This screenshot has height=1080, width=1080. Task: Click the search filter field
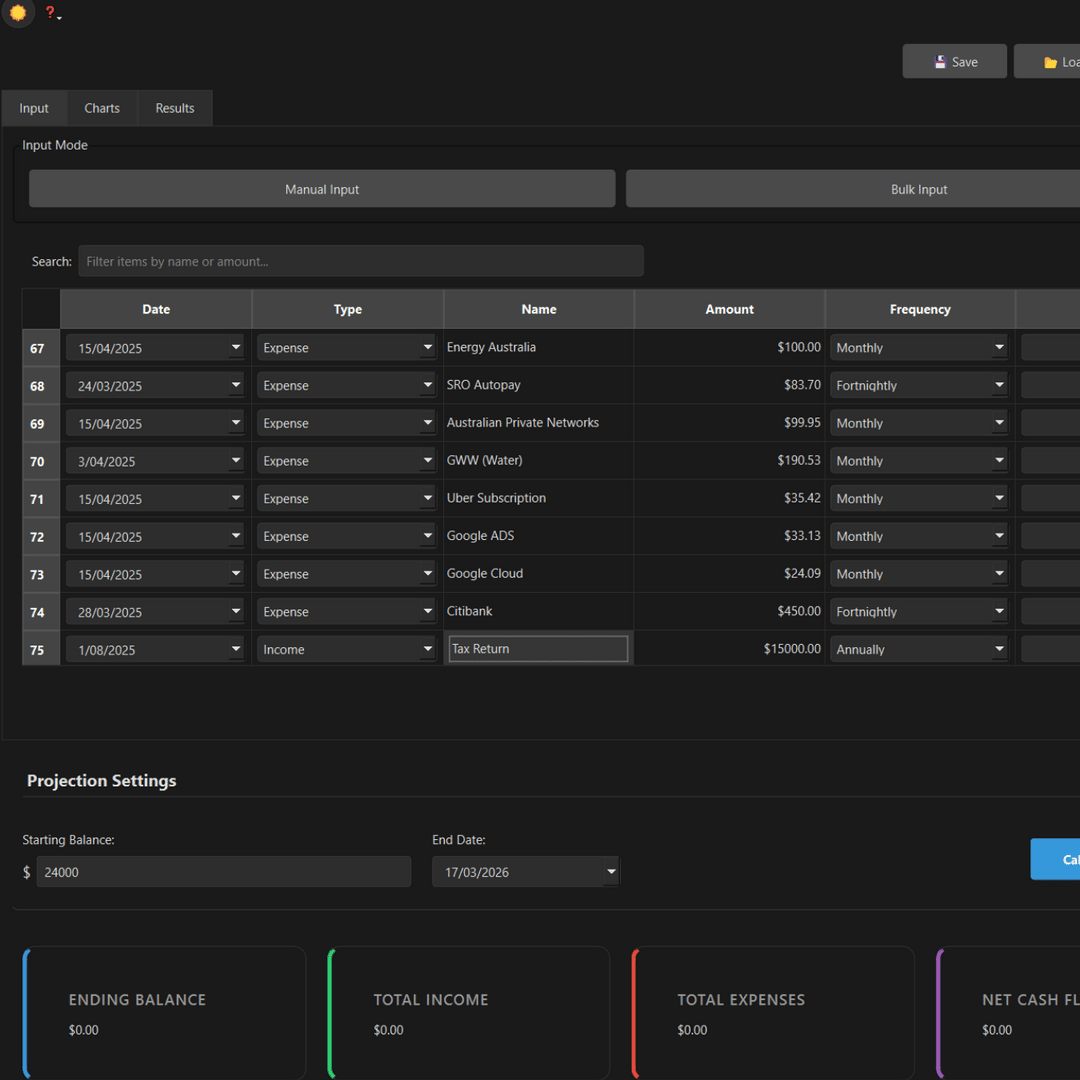click(360, 261)
